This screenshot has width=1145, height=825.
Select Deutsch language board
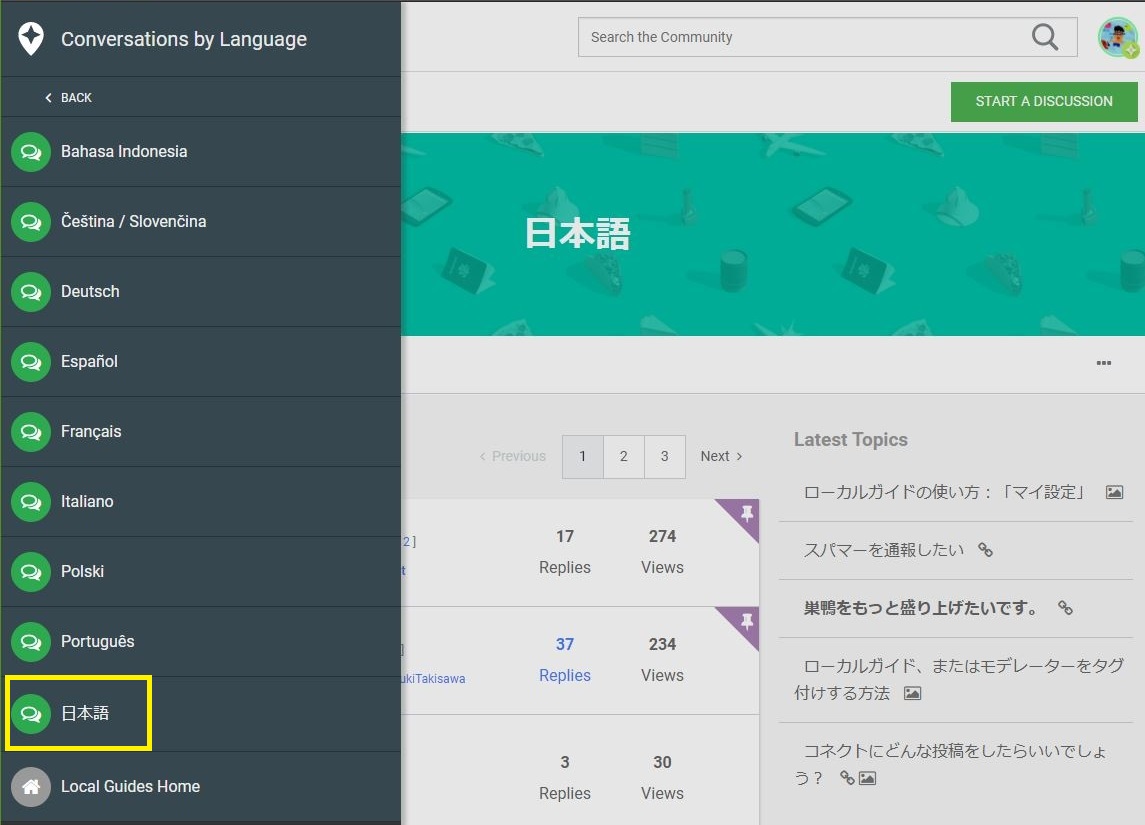point(201,292)
